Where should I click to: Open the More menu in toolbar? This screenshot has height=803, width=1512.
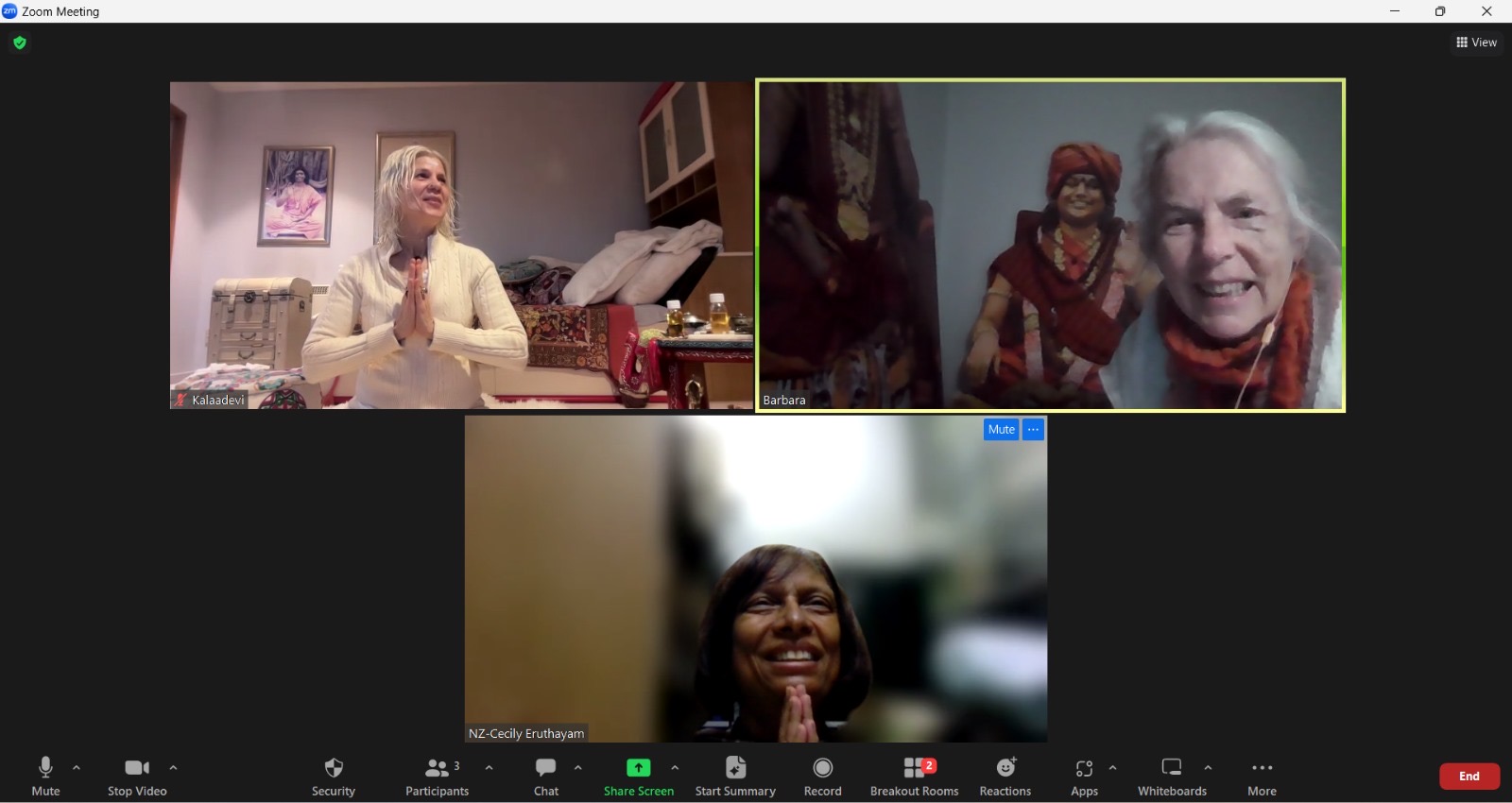[x=1262, y=776]
